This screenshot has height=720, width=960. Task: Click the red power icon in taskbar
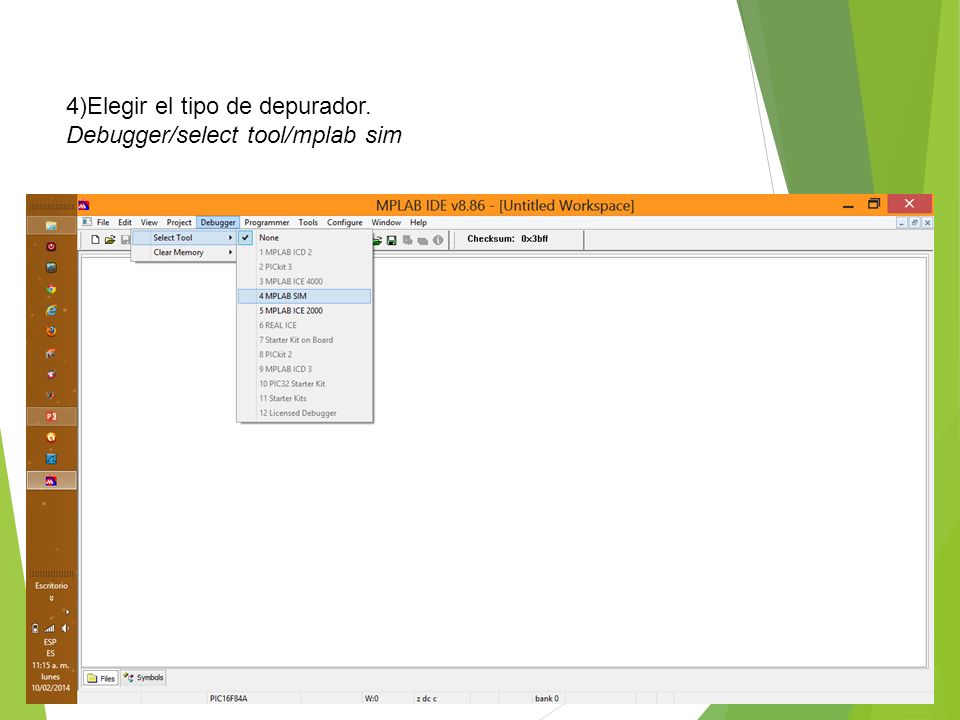tap(51, 247)
